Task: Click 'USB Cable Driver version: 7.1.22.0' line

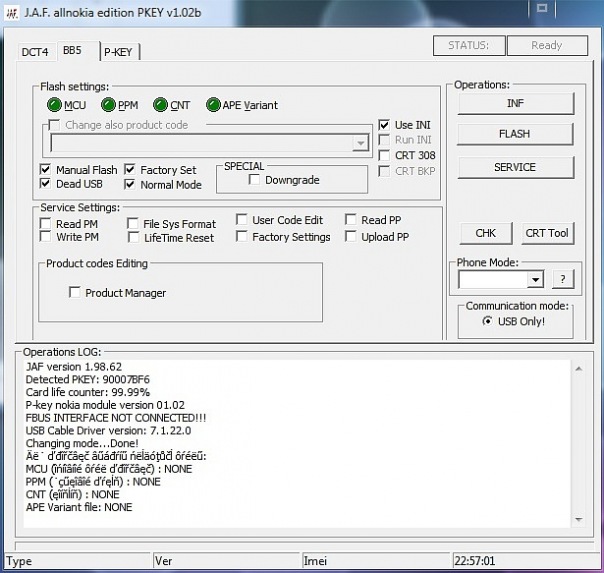Action: [x=108, y=431]
